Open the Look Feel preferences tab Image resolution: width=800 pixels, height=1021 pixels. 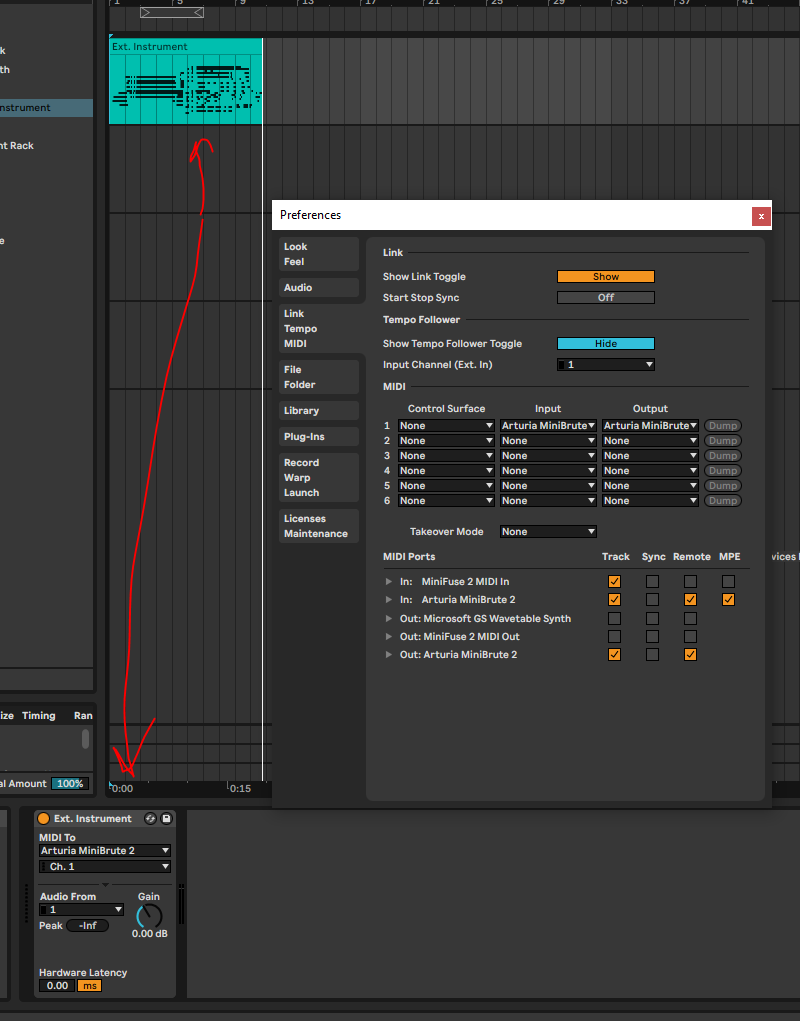319,254
